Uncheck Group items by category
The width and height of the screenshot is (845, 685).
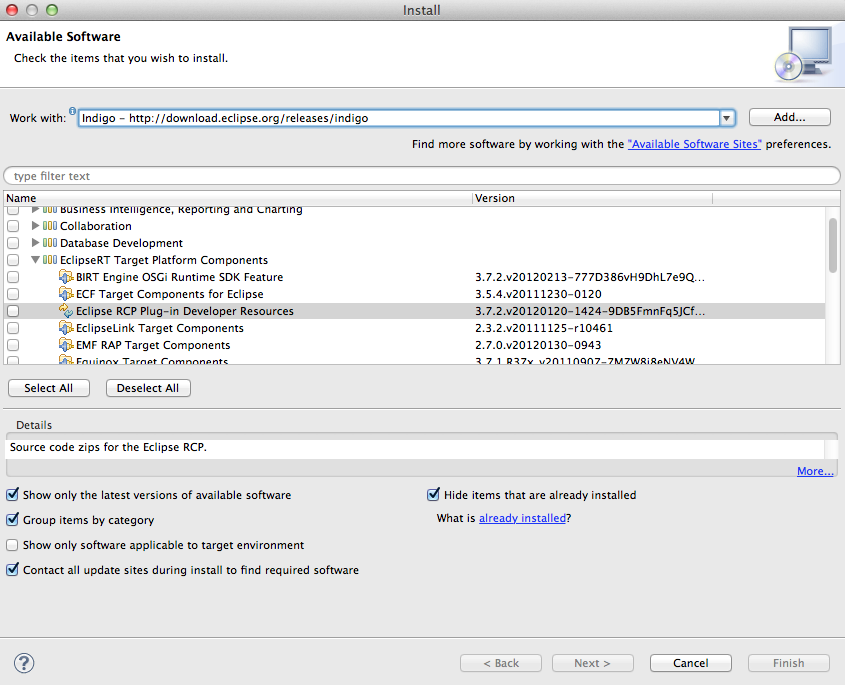pos(12,518)
